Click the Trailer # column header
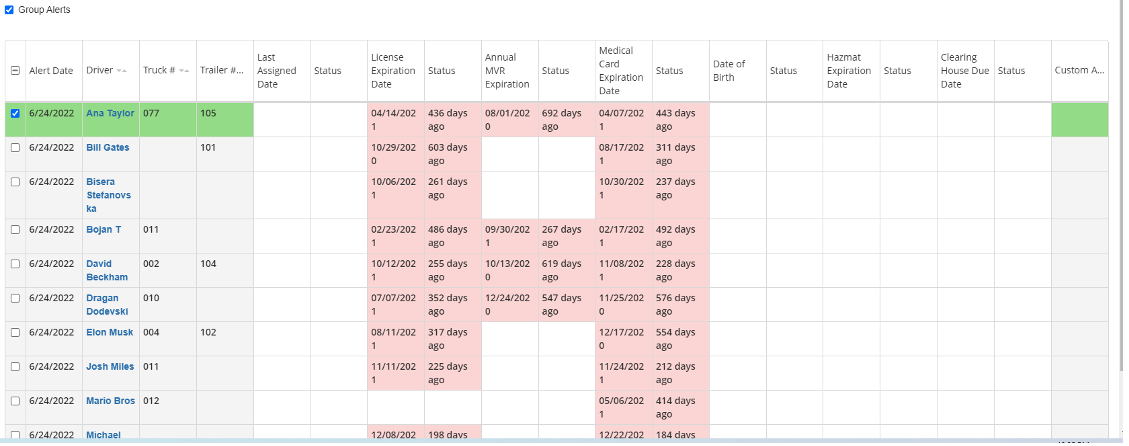The height and width of the screenshot is (446, 1129). pos(224,71)
